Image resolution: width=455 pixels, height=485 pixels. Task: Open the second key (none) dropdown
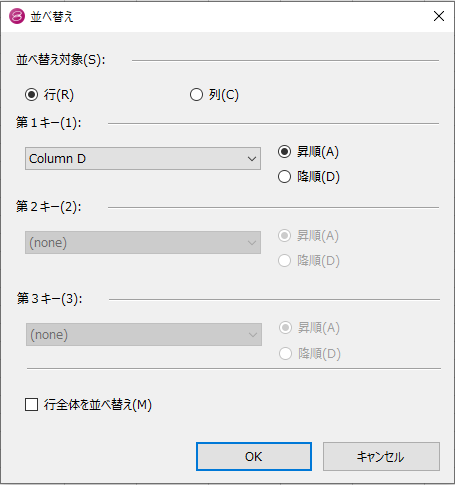click(x=143, y=243)
